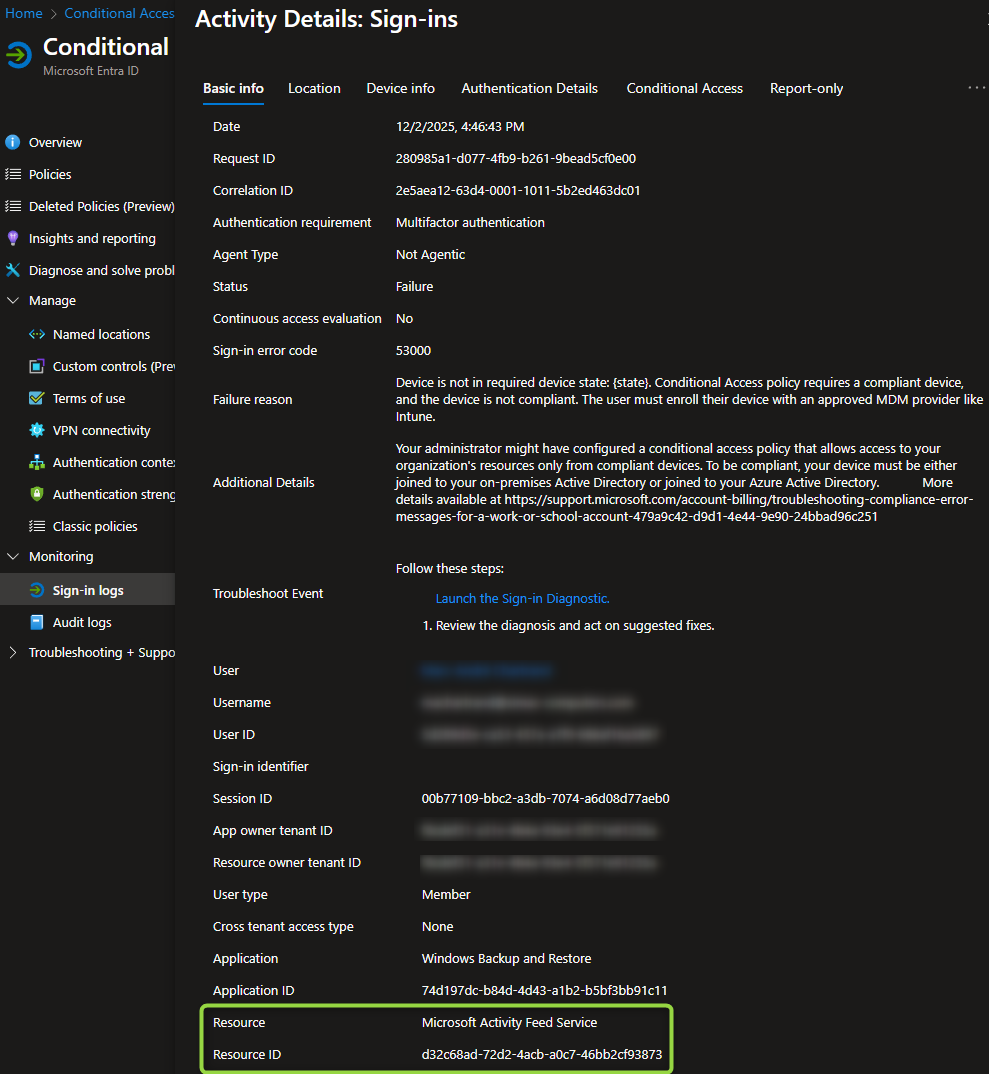The width and height of the screenshot is (989, 1074).
Task: Click the Audit logs notebook icon
Action: 37,622
